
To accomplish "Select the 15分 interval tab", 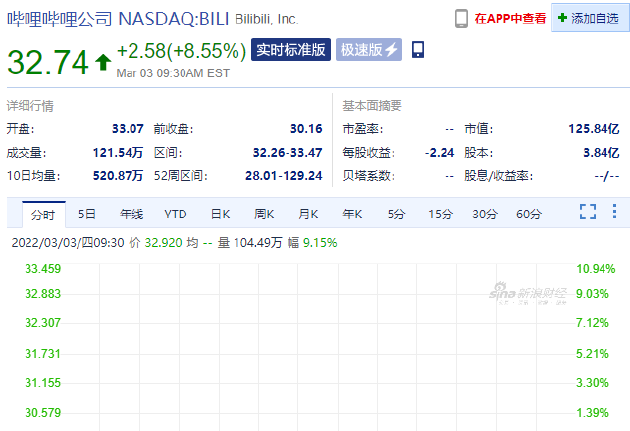I will coord(440,214).
